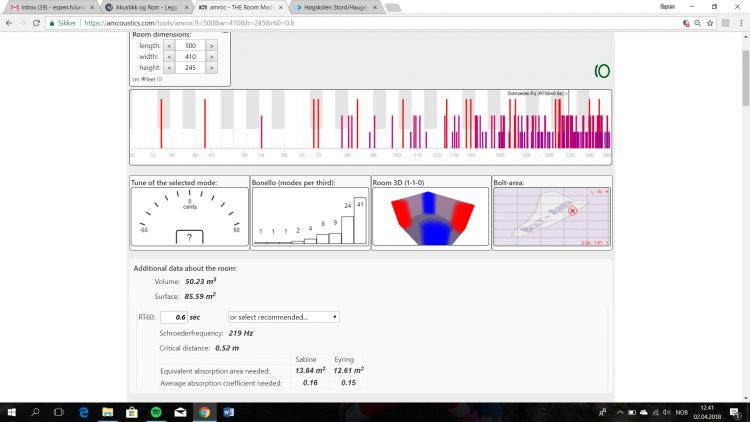Click the network icon in system tray

656,412
